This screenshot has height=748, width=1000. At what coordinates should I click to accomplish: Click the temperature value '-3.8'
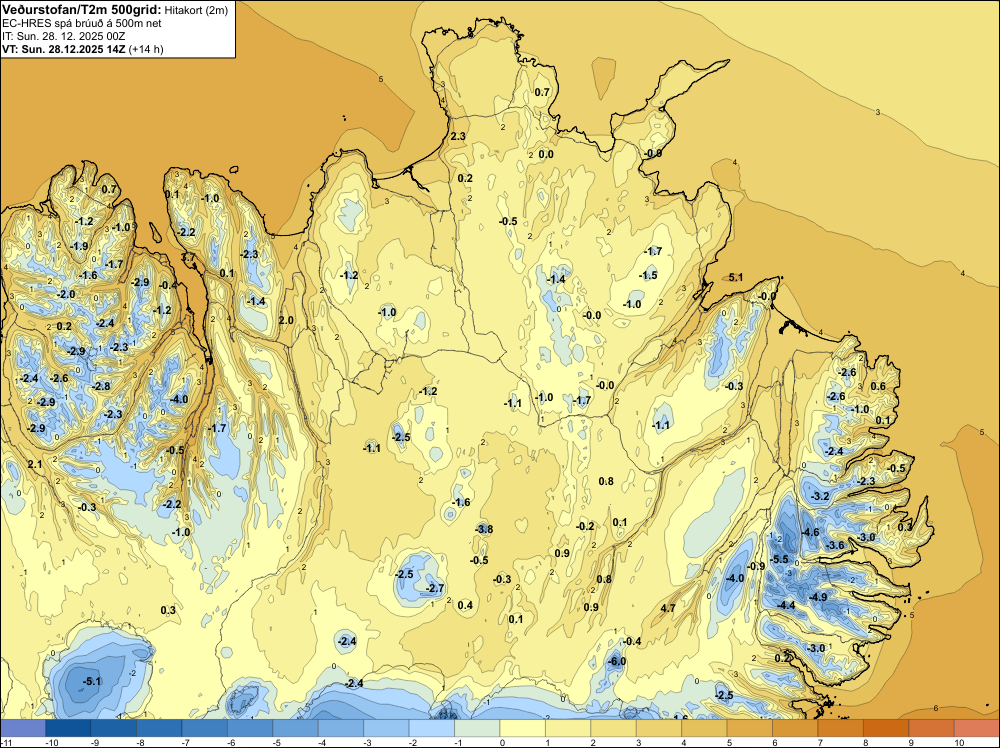(484, 529)
